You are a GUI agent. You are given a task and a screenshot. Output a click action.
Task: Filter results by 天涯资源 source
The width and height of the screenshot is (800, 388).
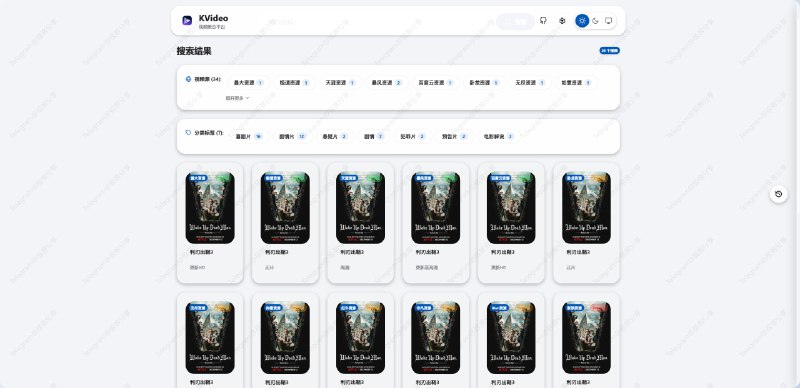click(x=341, y=82)
